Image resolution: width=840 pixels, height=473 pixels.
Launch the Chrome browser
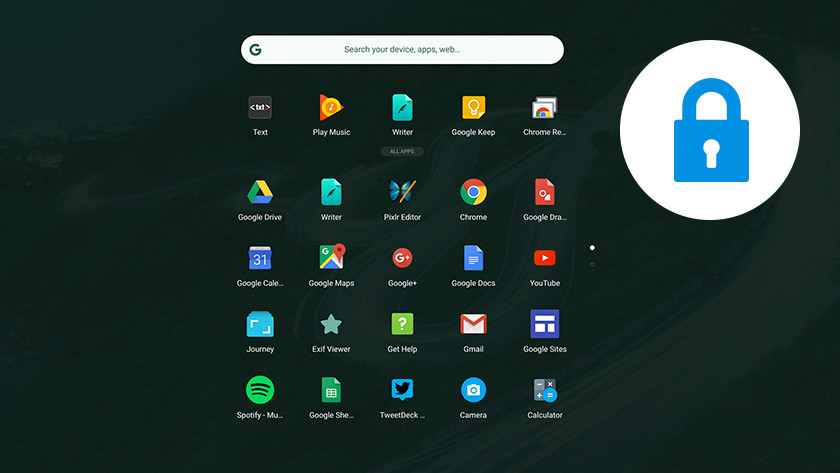(473, 192)
